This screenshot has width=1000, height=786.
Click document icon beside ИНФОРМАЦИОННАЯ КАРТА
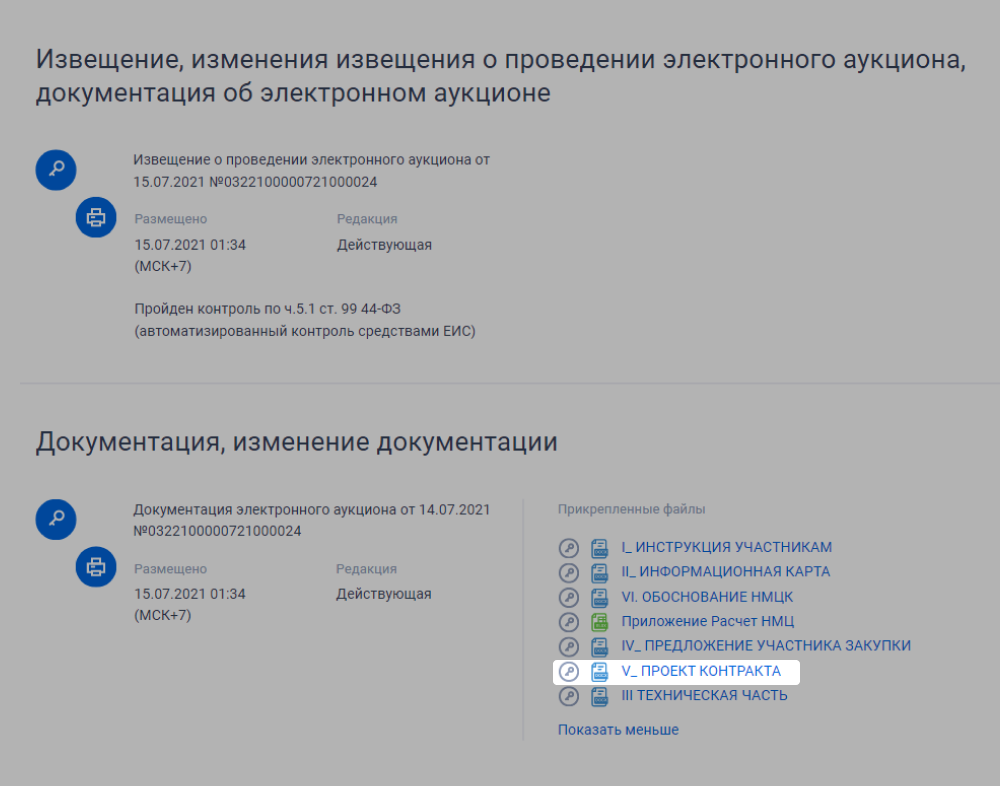pyautogui.click(x=599, y=572)
